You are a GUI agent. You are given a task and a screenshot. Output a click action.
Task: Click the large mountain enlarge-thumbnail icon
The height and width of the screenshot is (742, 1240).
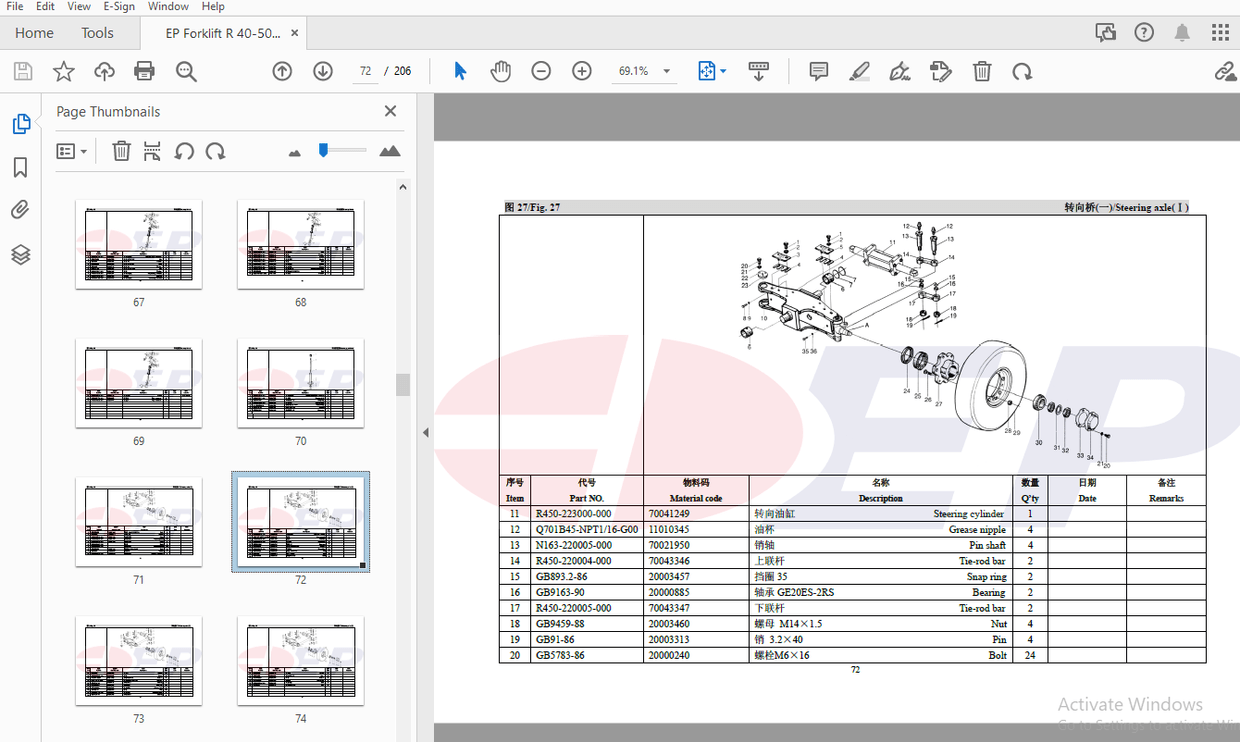(x=390, y=151)
